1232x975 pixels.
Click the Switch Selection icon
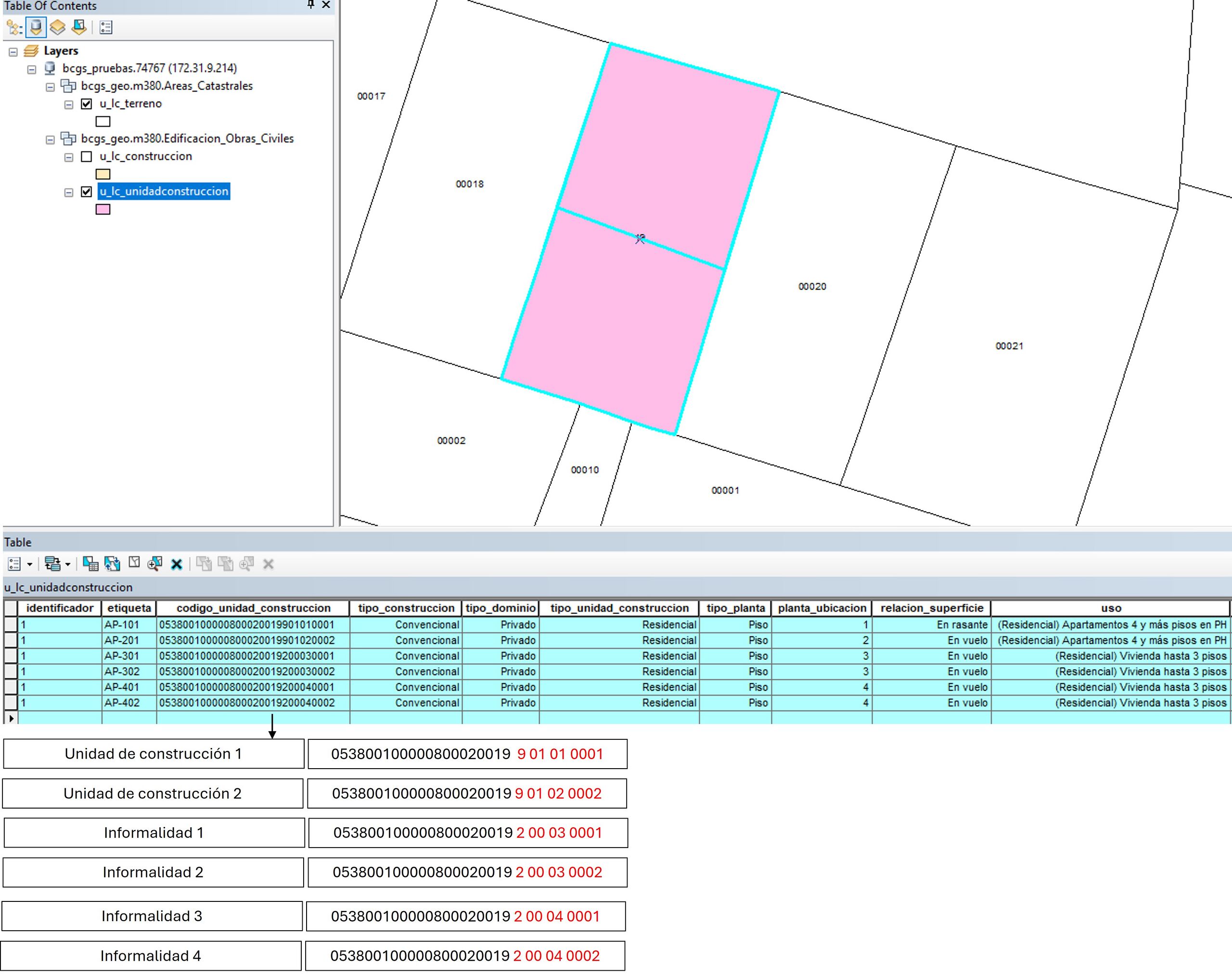(x=113, y=564)
